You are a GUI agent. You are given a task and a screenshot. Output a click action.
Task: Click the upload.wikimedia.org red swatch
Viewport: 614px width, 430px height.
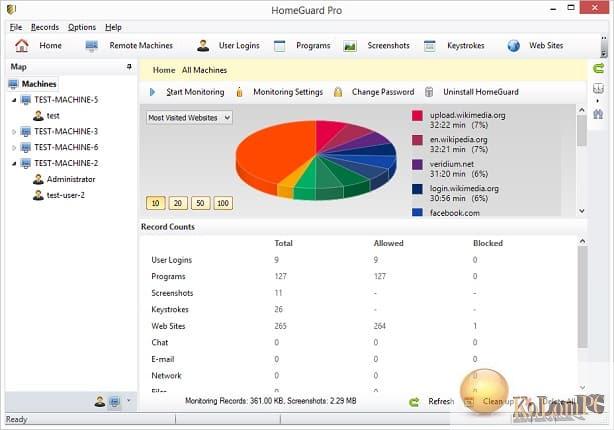pos(417,116)
